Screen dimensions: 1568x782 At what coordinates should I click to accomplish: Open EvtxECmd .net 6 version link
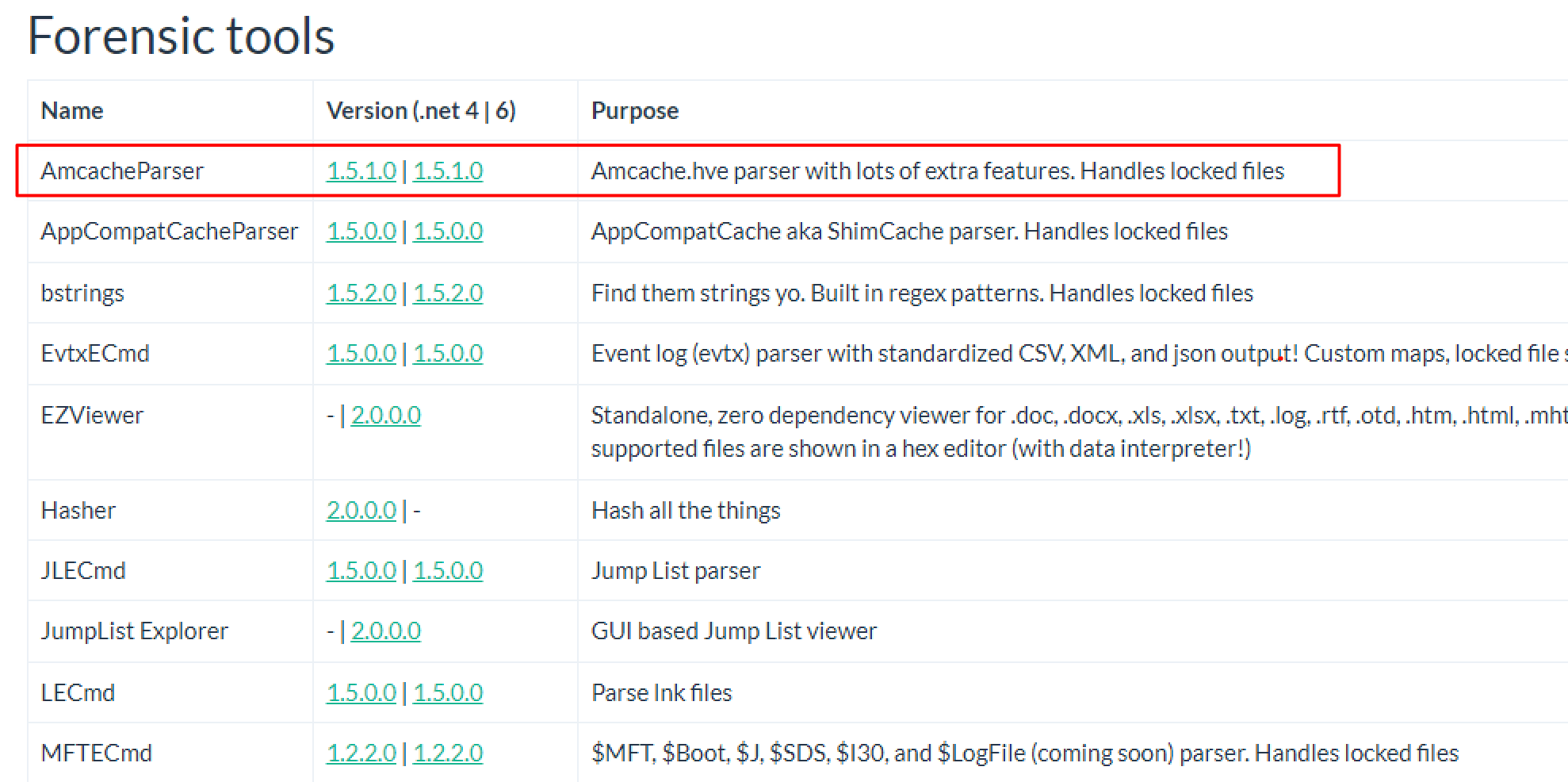[x=448, y=353]
